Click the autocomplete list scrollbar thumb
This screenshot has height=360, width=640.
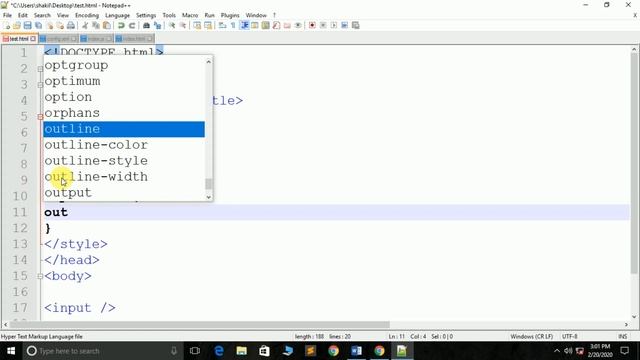click(x=209, y=184)
